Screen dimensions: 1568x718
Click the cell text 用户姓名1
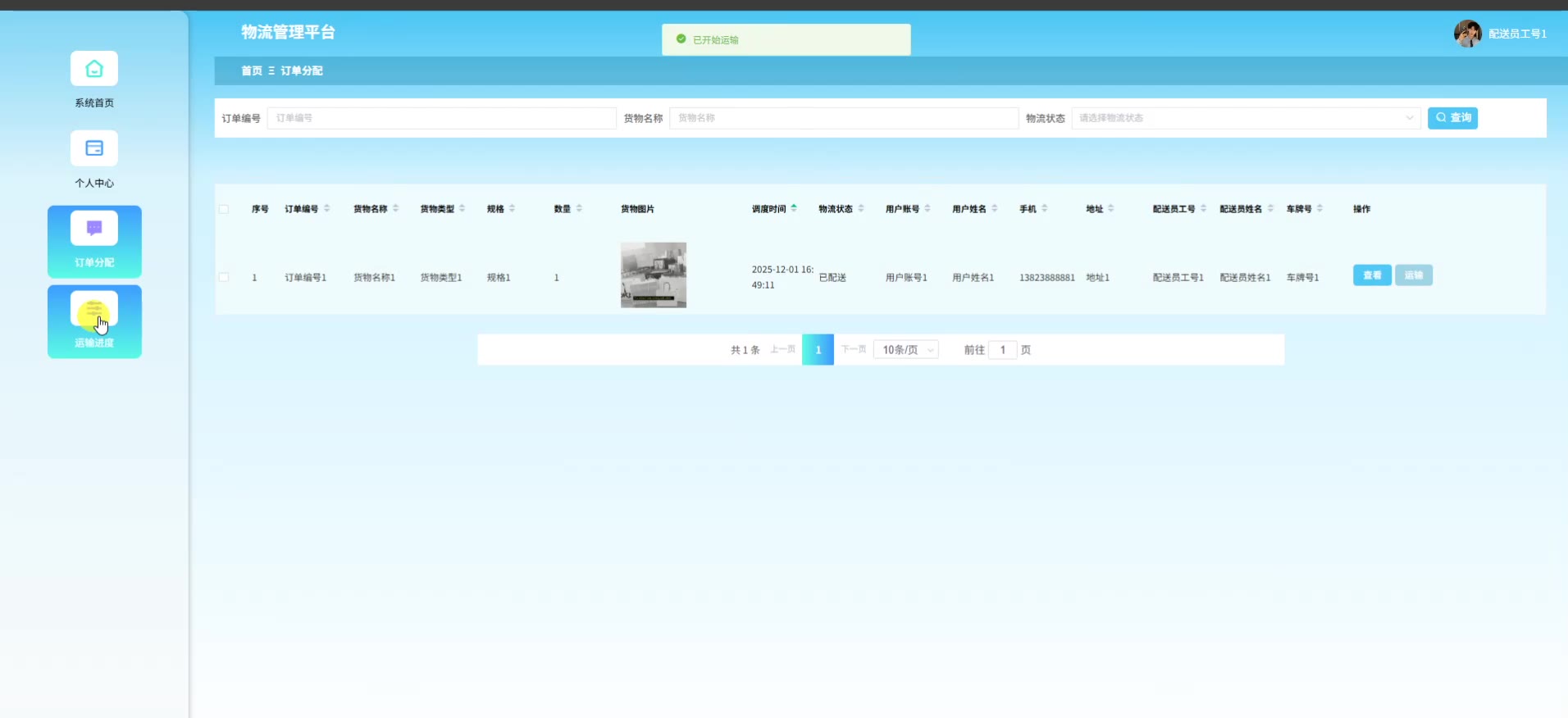tap(973, 278)
